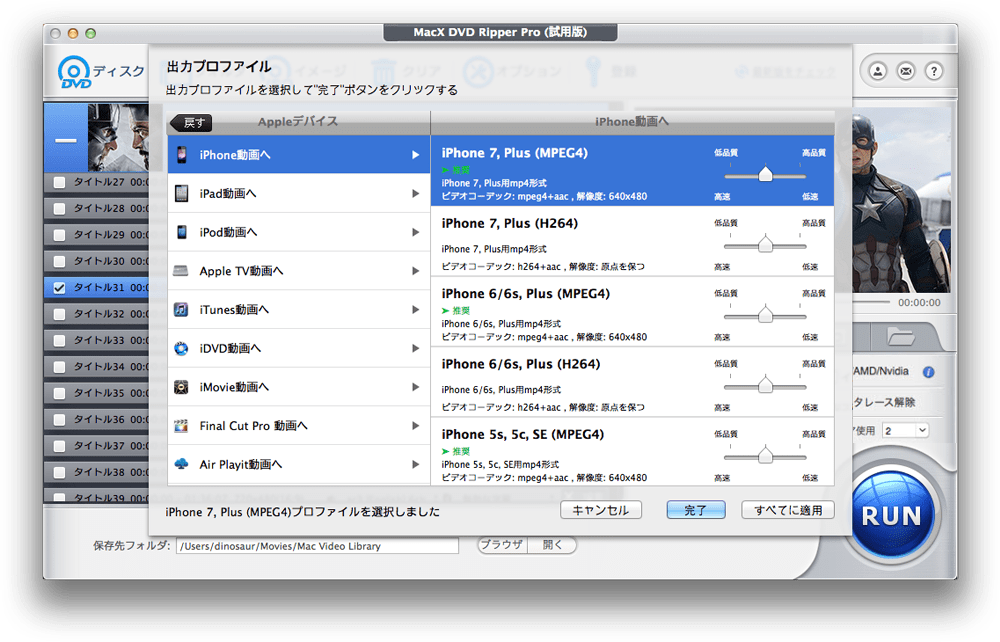
Task: Click the iDVD disc icon
Action: click(x=181, y=348)
